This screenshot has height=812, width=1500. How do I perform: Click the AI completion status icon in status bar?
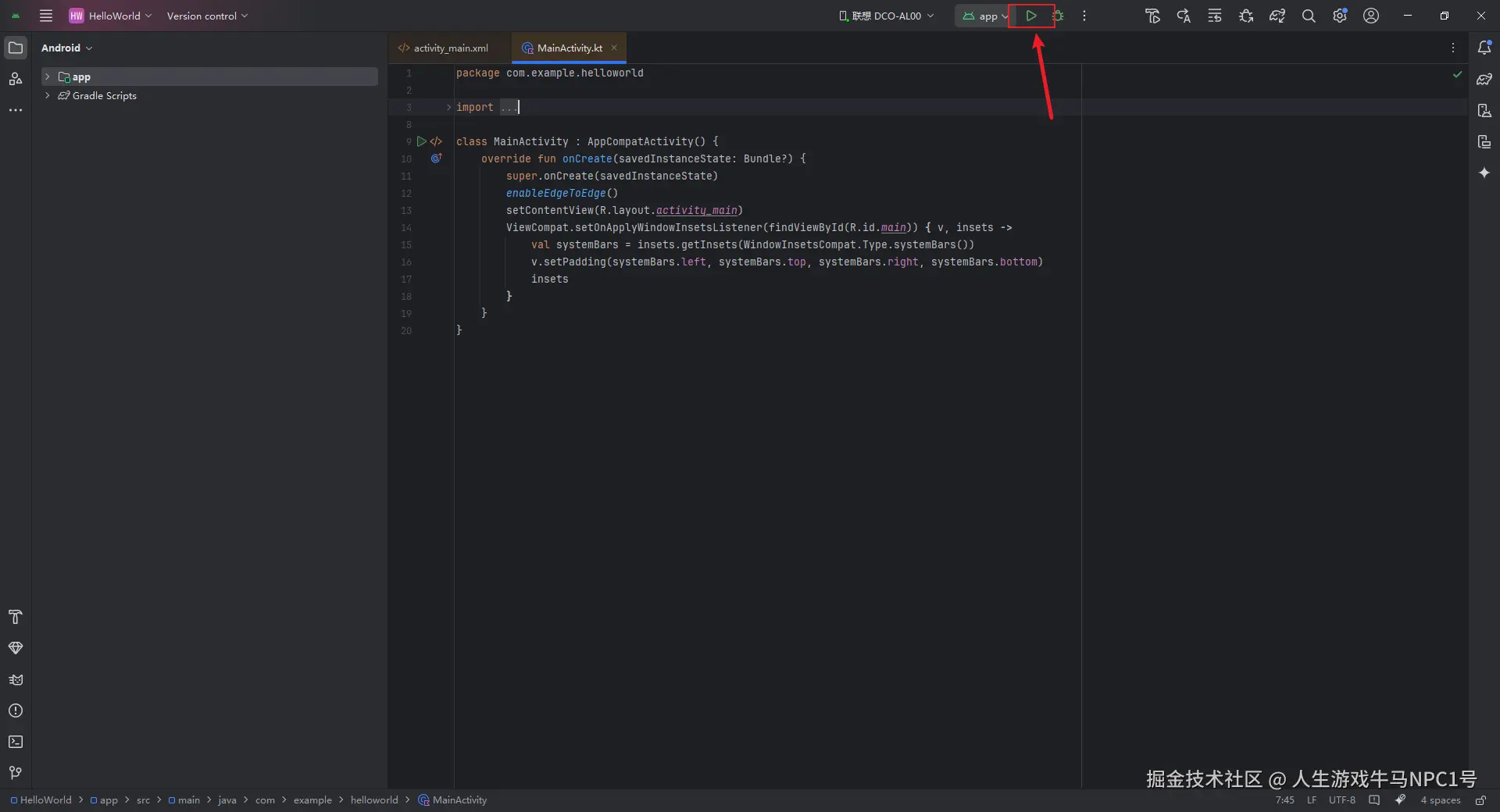(x=1401, y=800)
